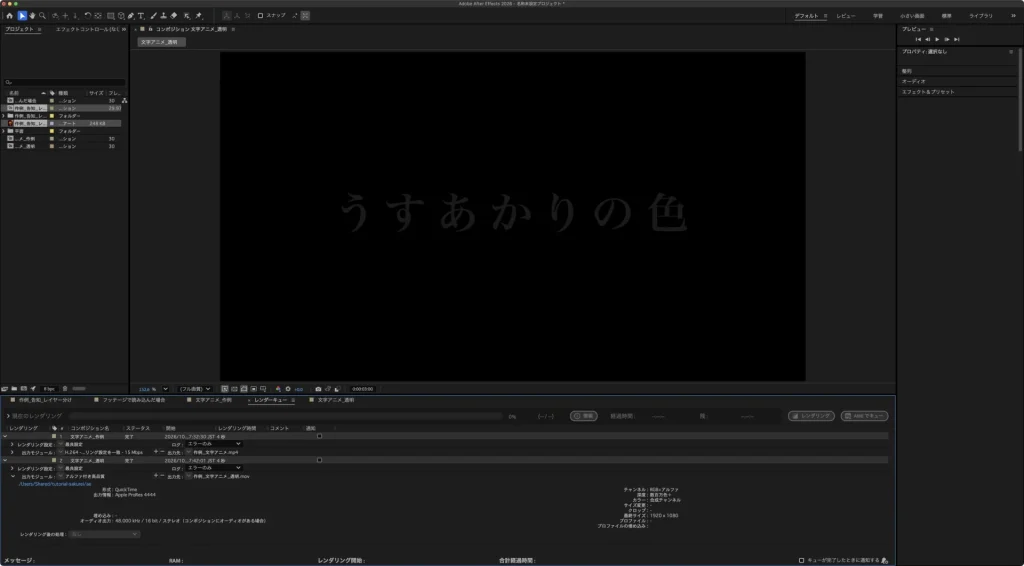Toggle region of interest in the viewer
The width and height of the screenshot is (1024, 566).
(x=253, y=389)
